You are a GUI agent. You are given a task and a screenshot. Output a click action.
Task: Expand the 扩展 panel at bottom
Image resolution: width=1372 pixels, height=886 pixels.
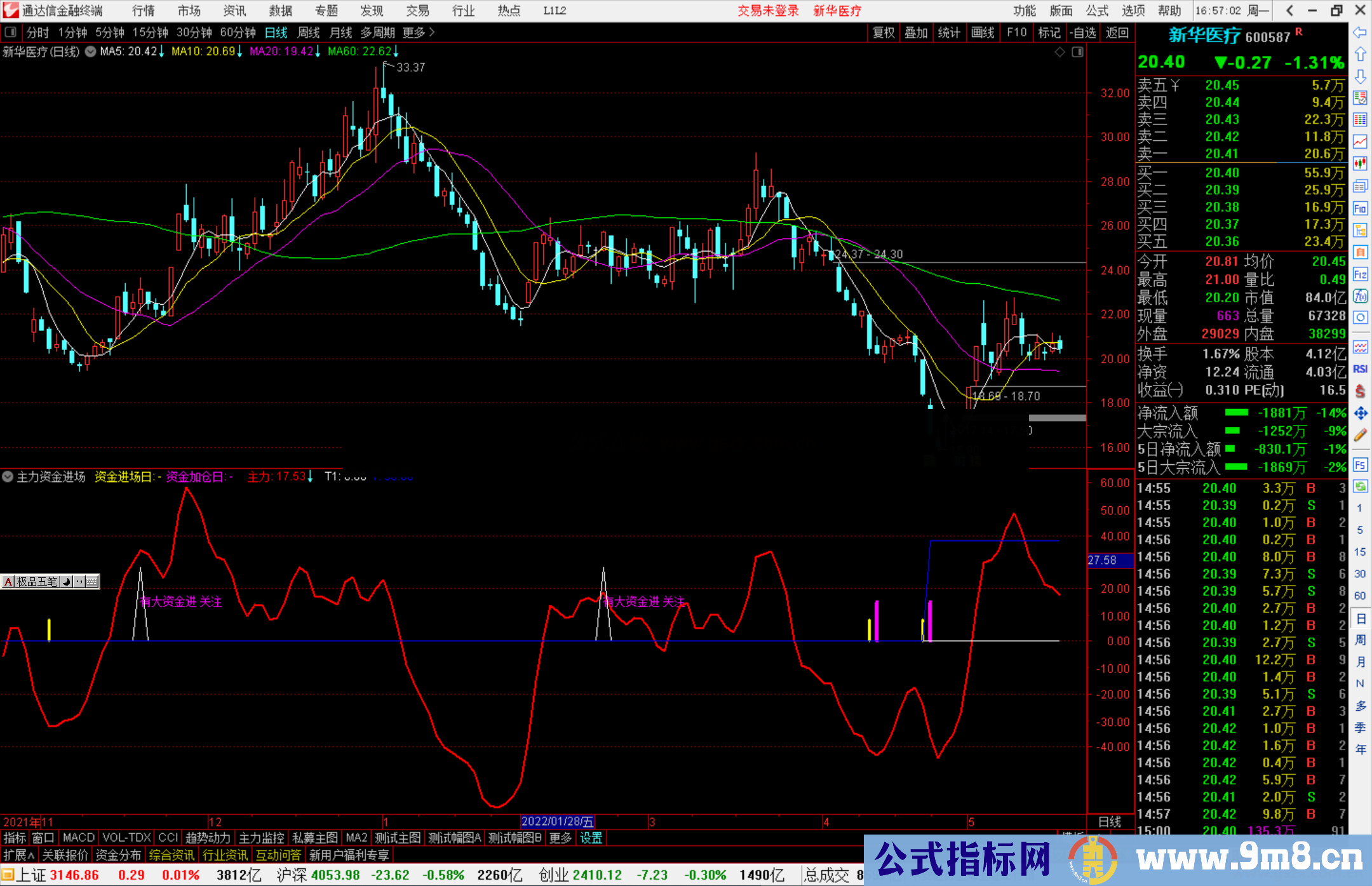click(18, 855)
